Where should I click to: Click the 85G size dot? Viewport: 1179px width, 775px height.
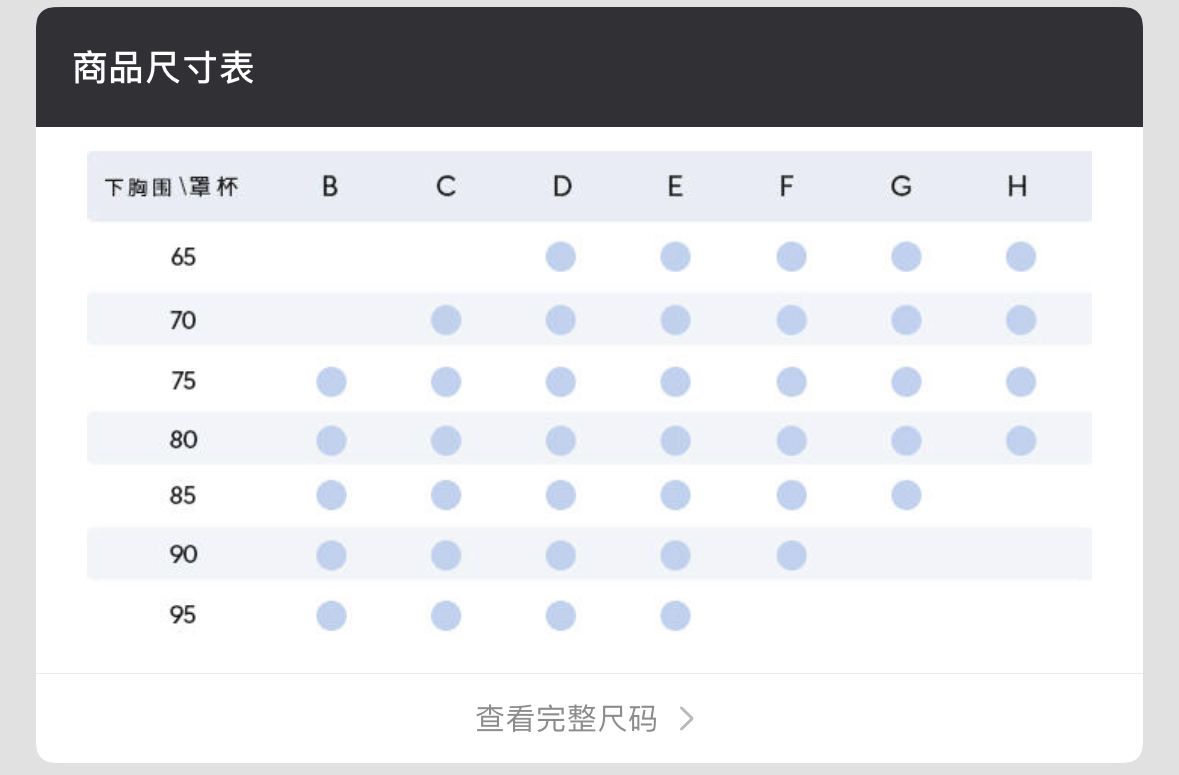click(906, 495)
